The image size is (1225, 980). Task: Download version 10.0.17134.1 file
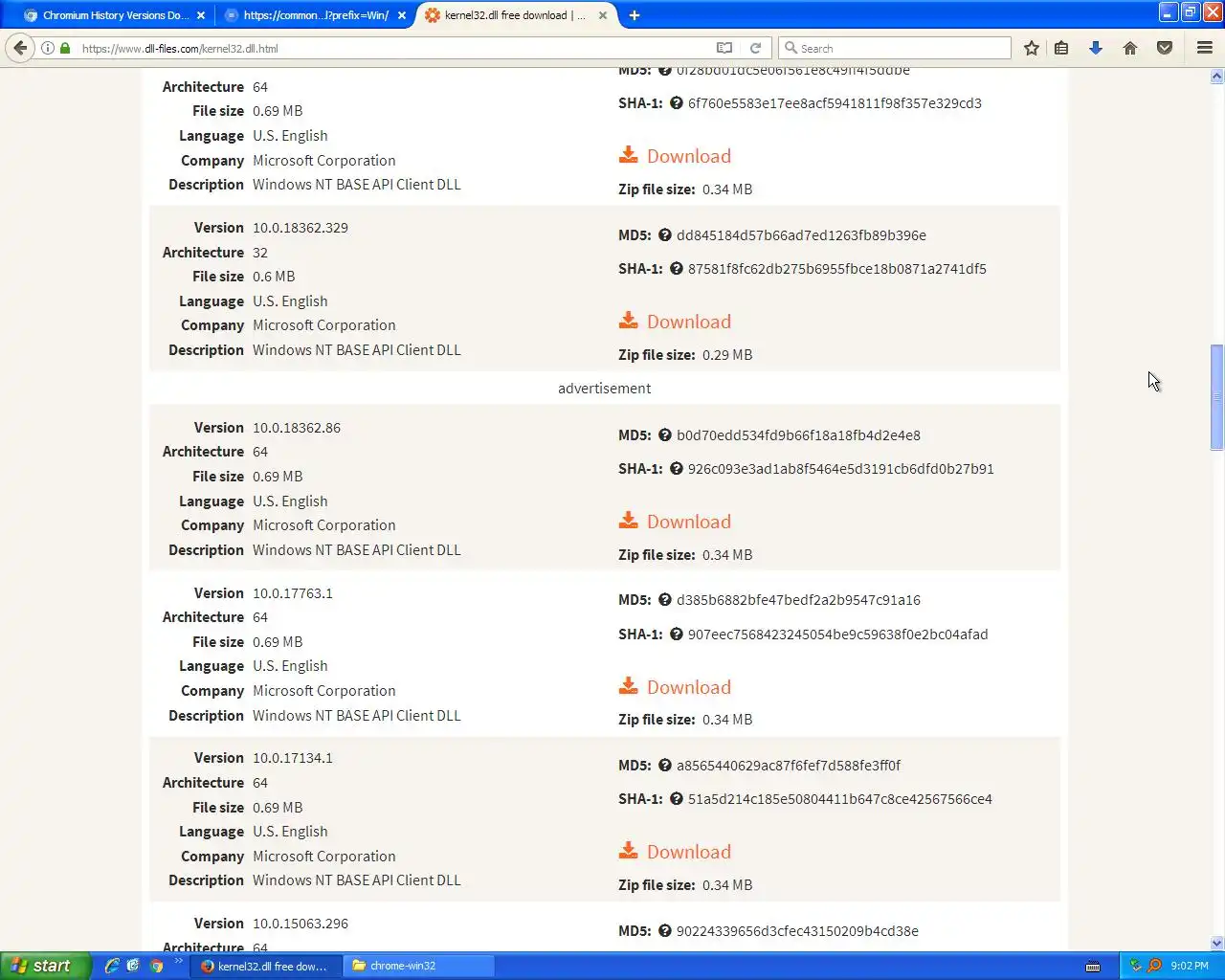[675, 852]
